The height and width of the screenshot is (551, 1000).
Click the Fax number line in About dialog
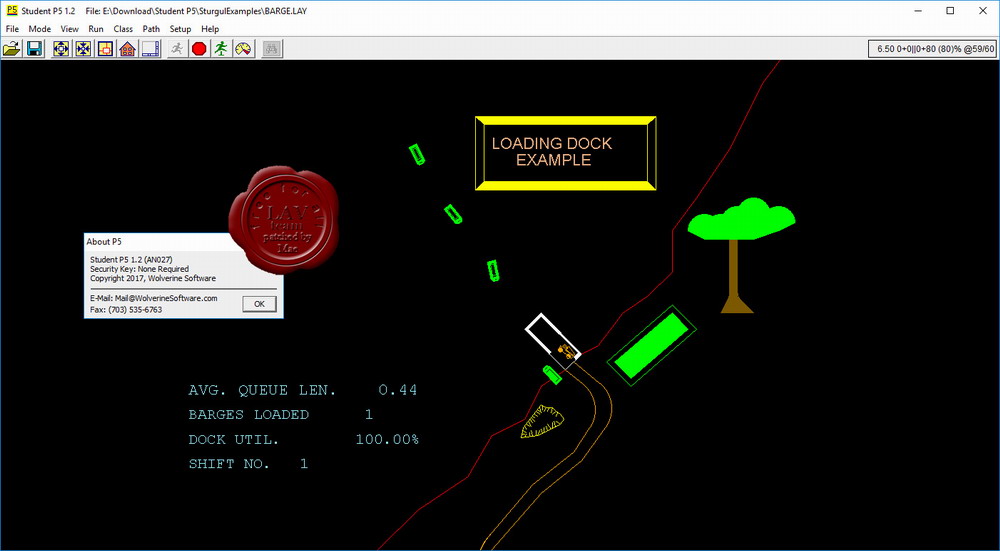[x=126, y=309]
